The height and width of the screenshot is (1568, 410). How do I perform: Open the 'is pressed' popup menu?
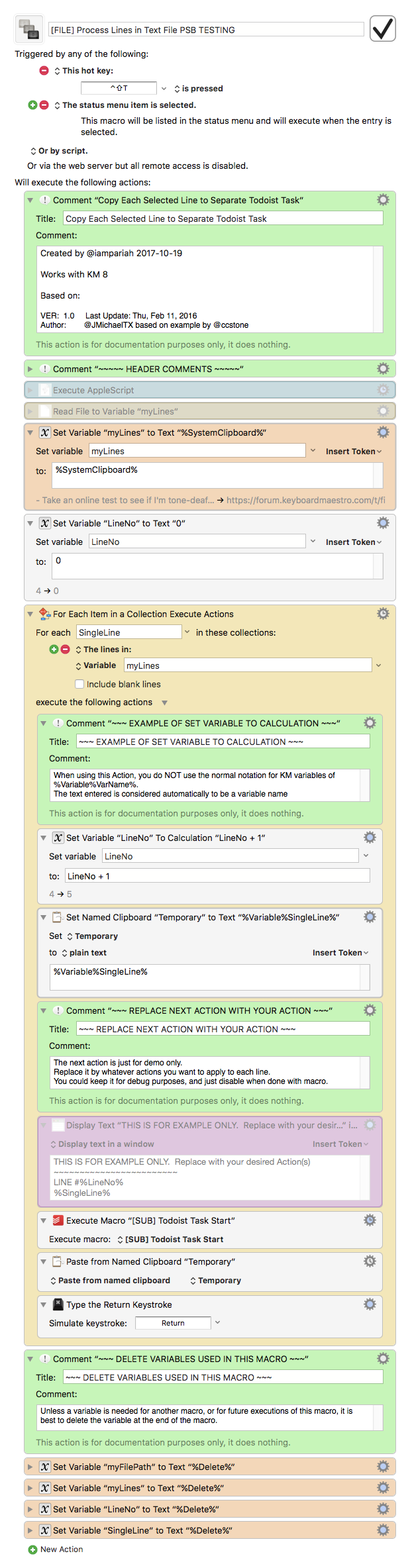coord(198,88)
